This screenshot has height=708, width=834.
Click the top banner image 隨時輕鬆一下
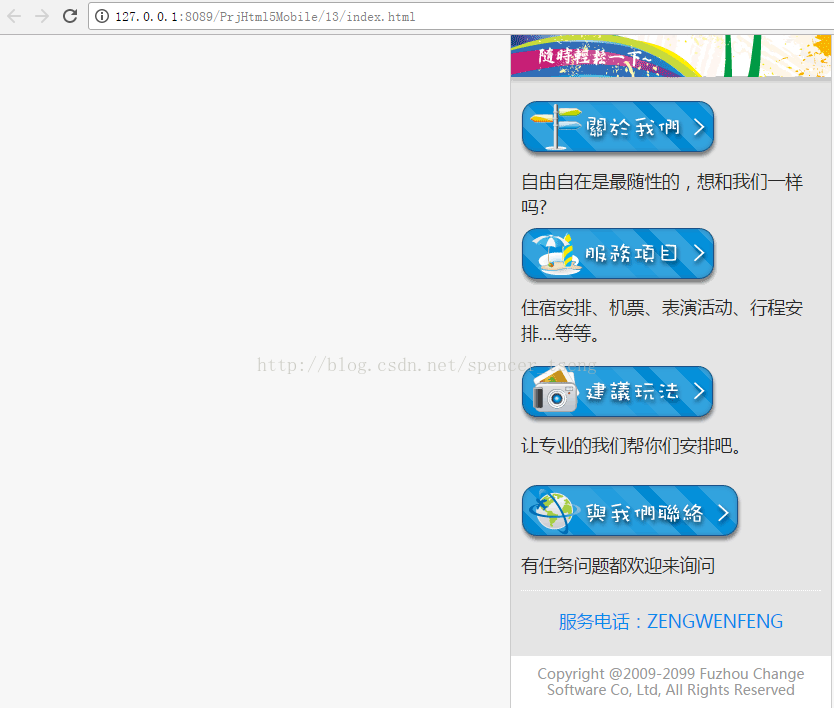671,56
